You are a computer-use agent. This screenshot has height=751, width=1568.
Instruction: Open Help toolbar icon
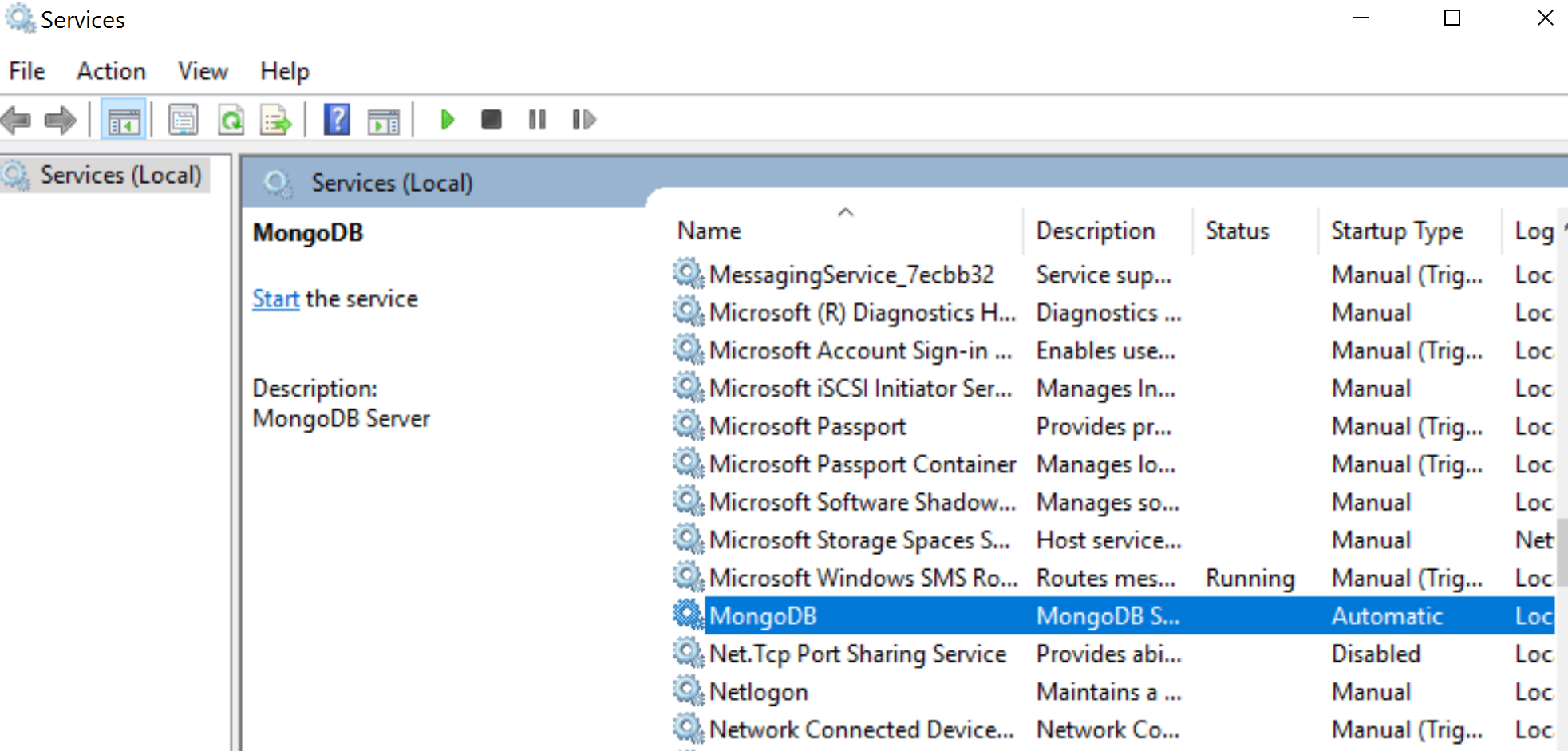337,120
